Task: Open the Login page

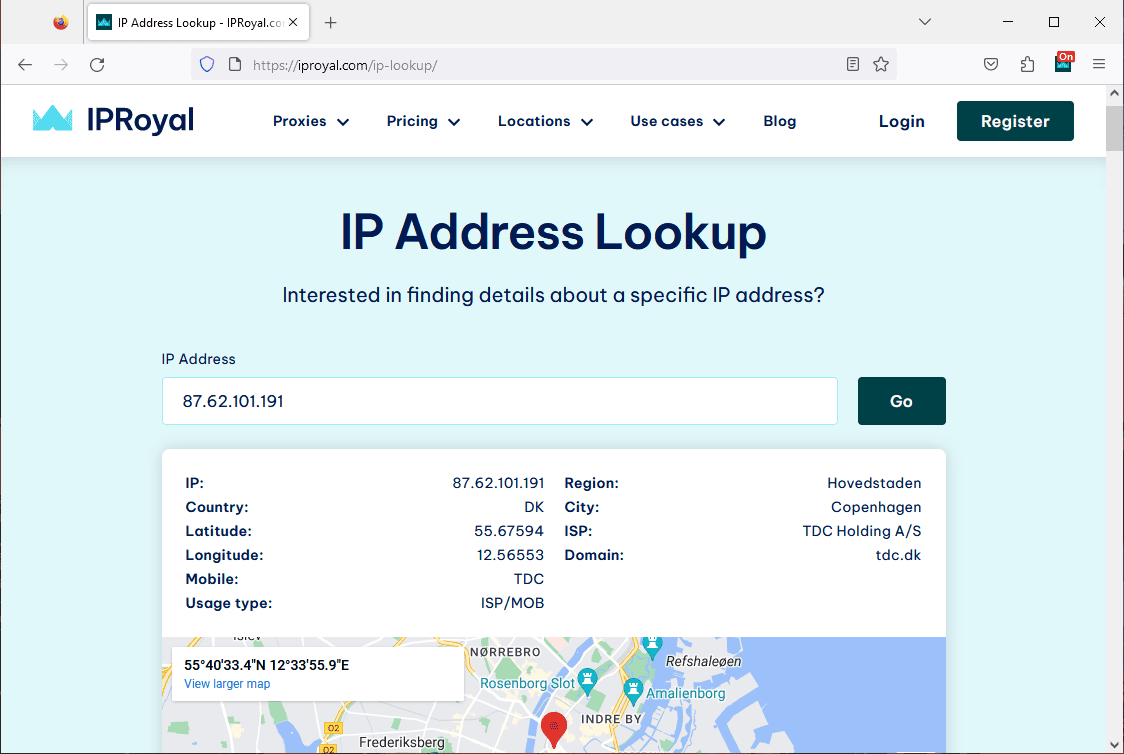Action: tap(902, 121)
